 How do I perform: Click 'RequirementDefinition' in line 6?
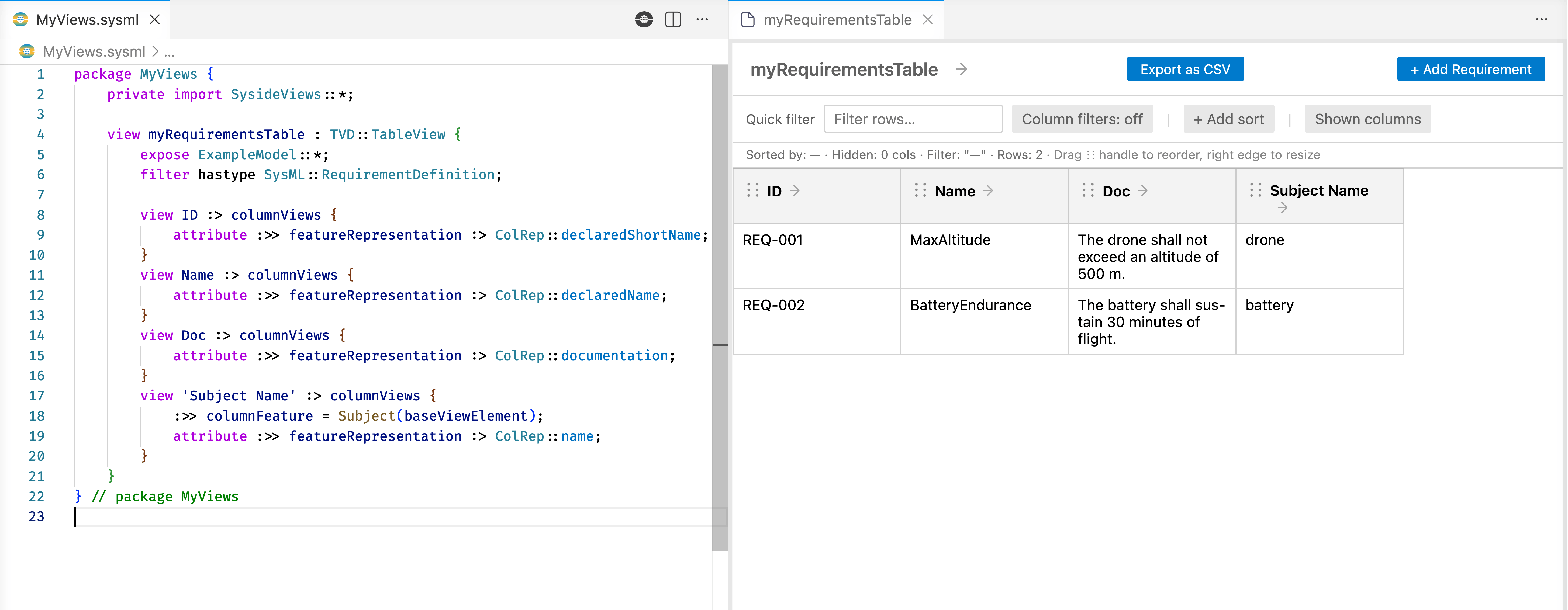point(408,175)
